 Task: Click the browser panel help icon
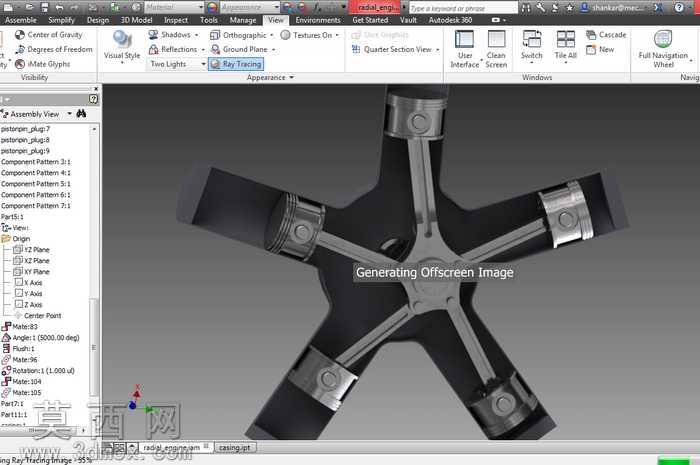click(x=93, y=99)
